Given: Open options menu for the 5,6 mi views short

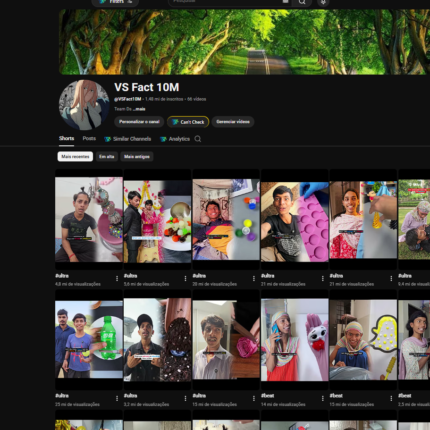Looking at the screenshot, I should pos(185,278).
